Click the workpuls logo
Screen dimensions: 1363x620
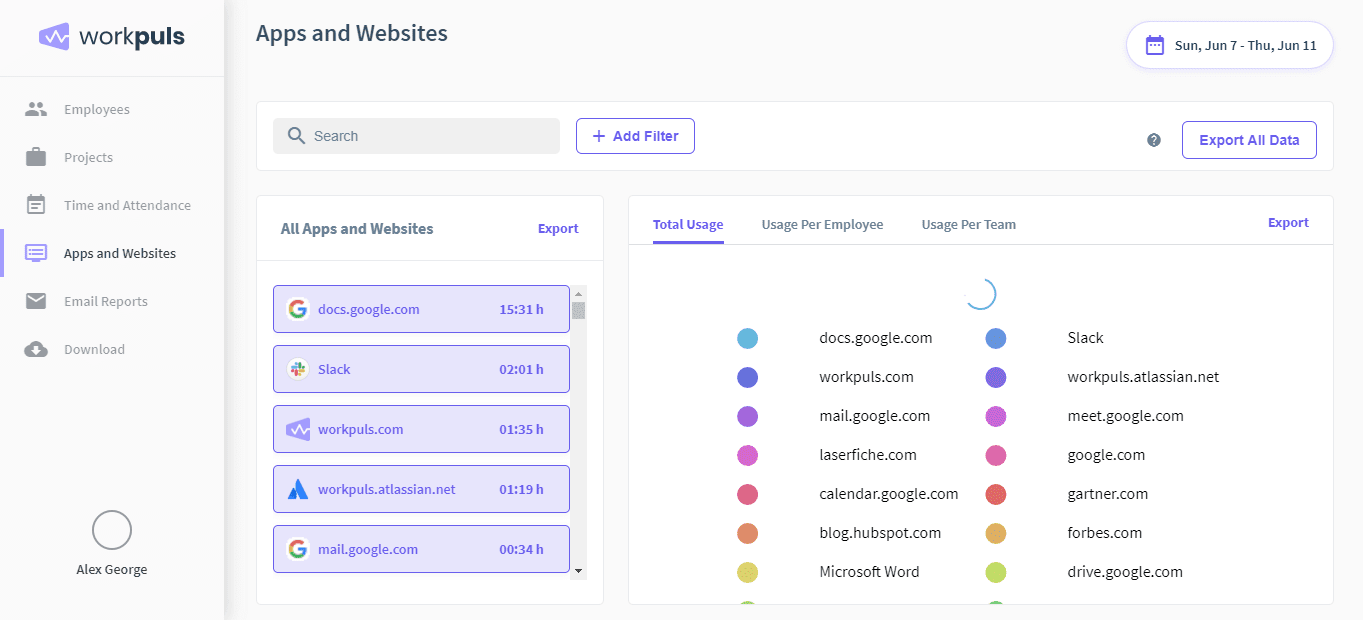[111, 36]
